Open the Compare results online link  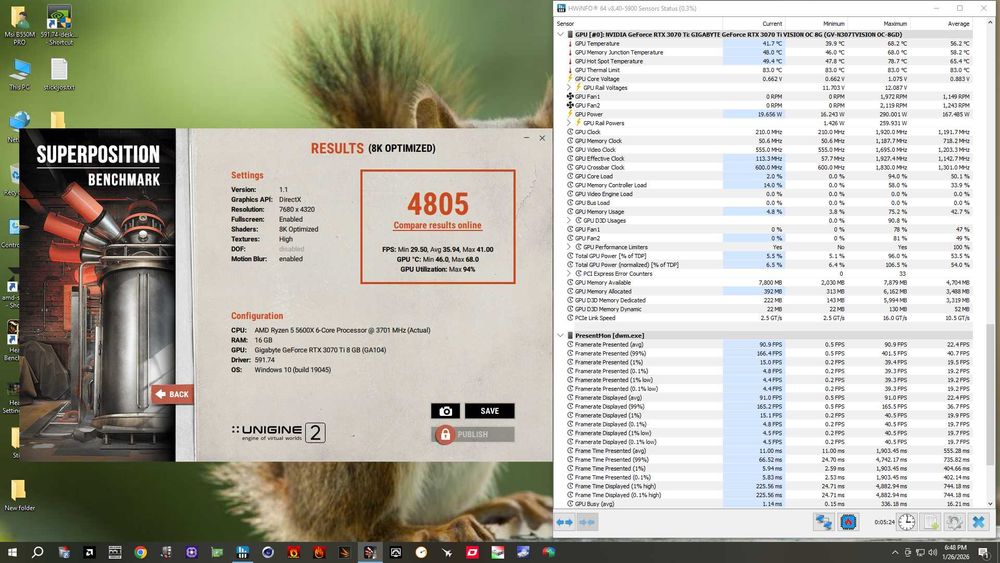click(x=438, y=225)
